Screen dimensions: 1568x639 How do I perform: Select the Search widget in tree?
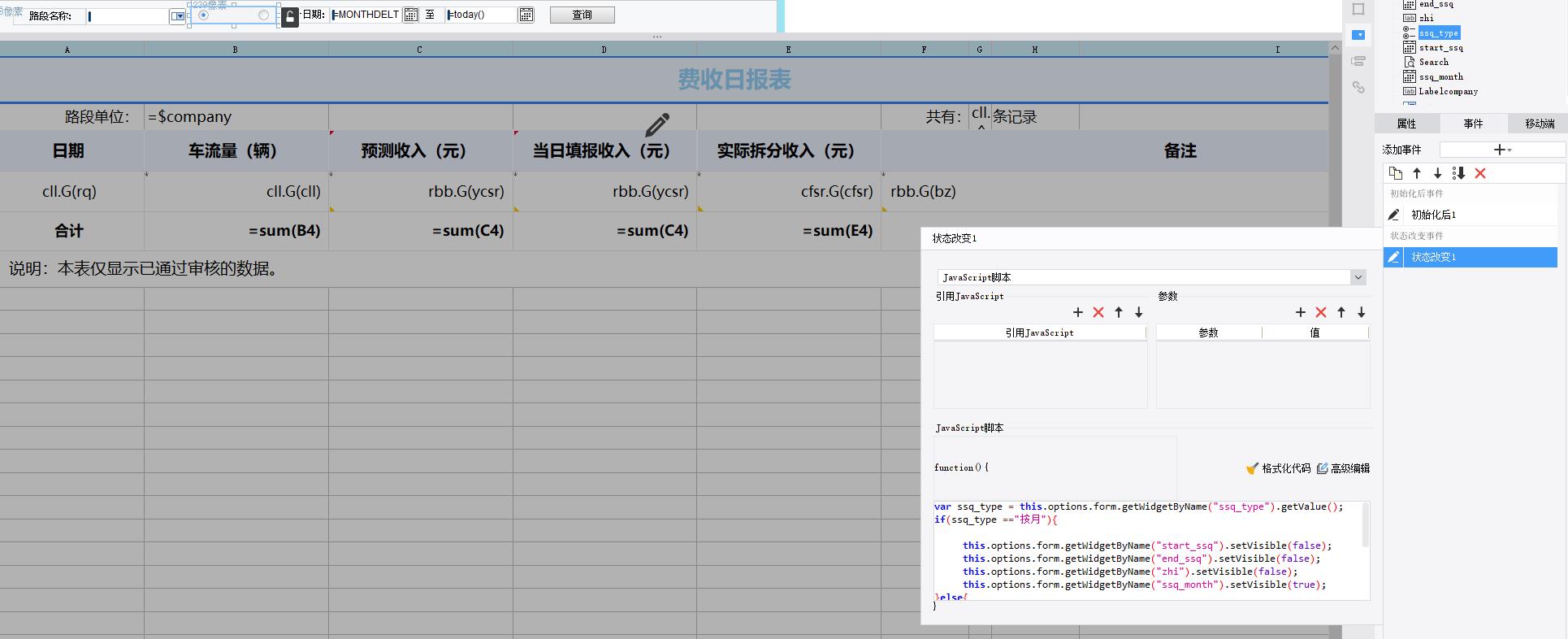1433,63
